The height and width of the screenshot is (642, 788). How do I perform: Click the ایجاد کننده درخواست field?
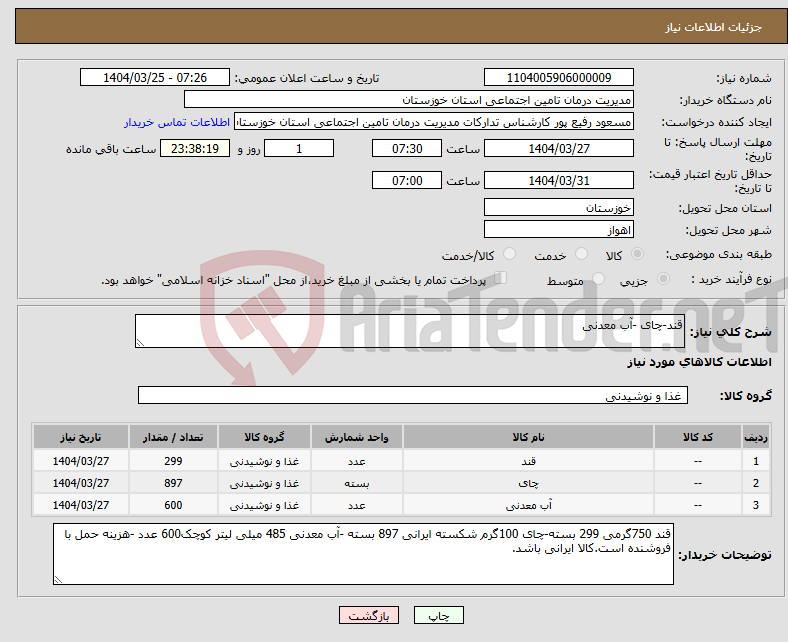pyautogui.click(x=434, y=122)
